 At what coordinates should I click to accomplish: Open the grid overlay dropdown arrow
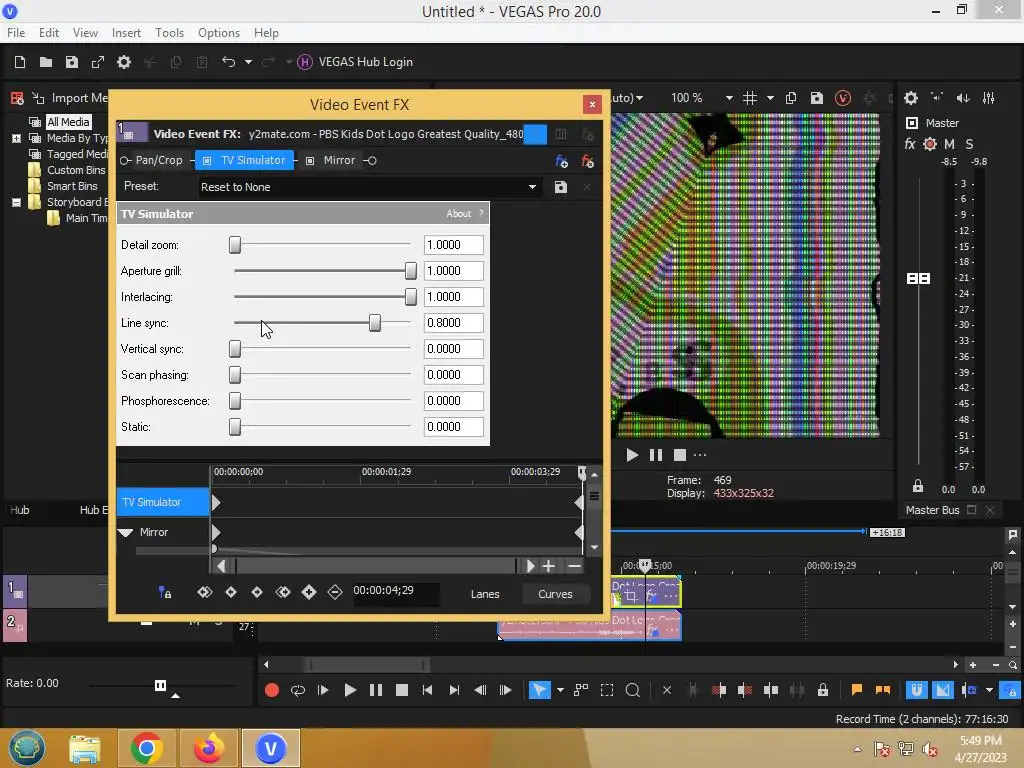771,98
